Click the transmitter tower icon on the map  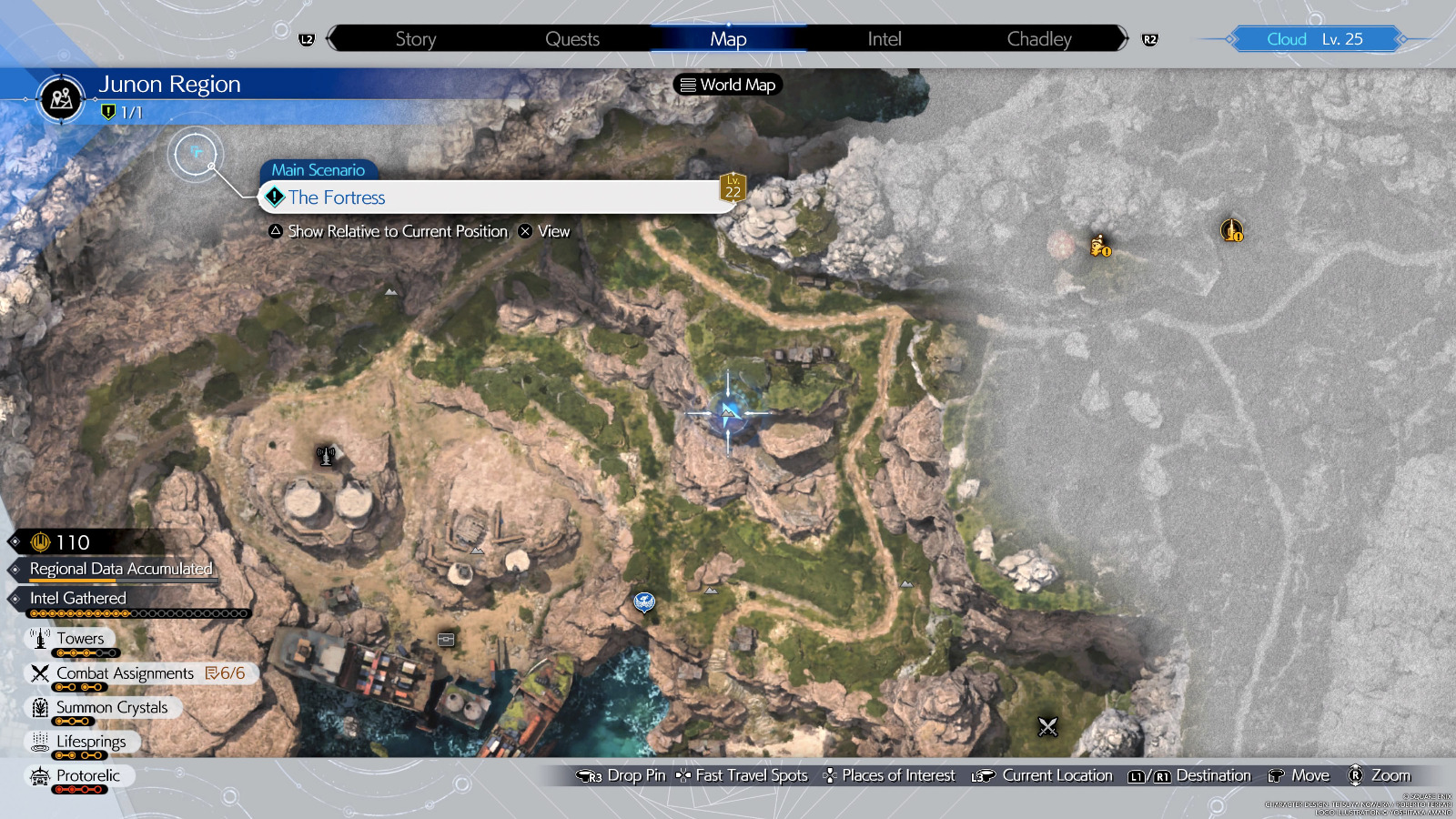[325, 454]
